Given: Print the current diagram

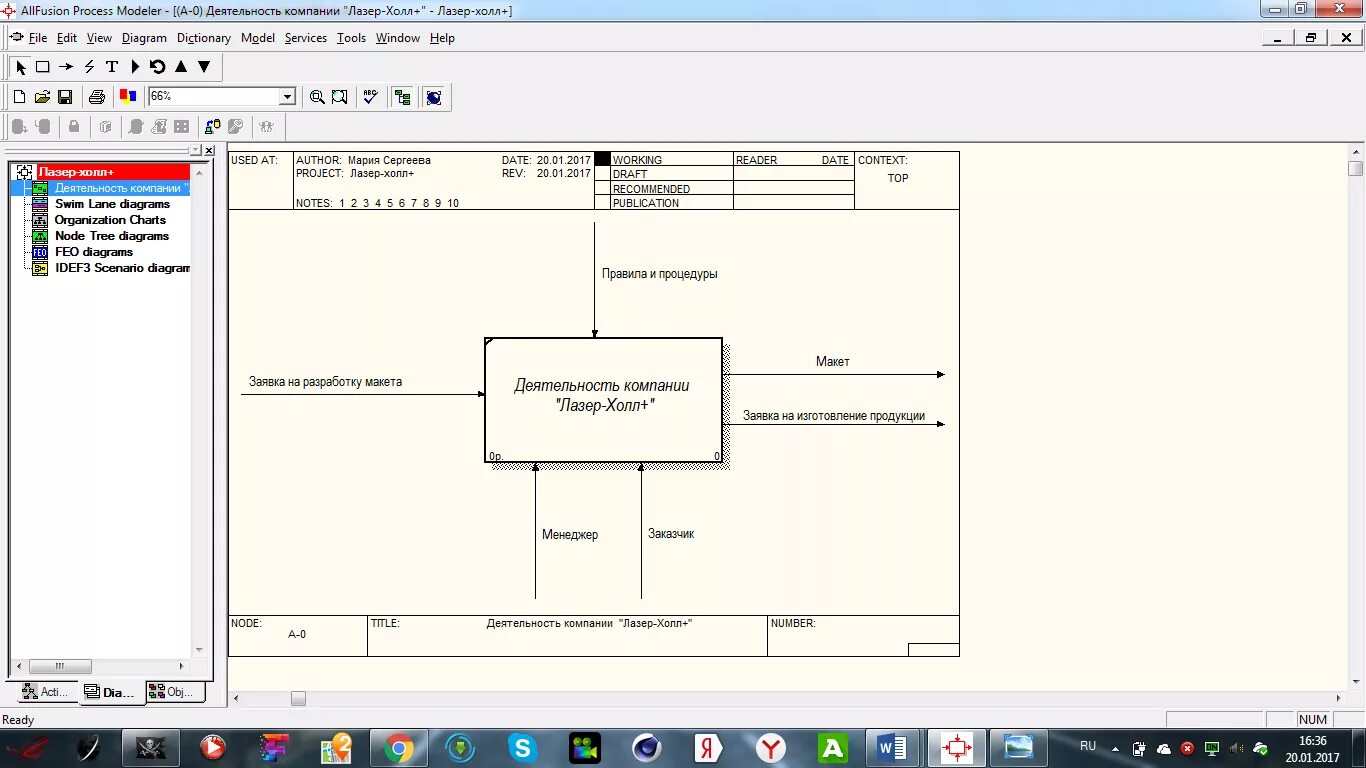Looking at the screenshot, I should point(97,97).
